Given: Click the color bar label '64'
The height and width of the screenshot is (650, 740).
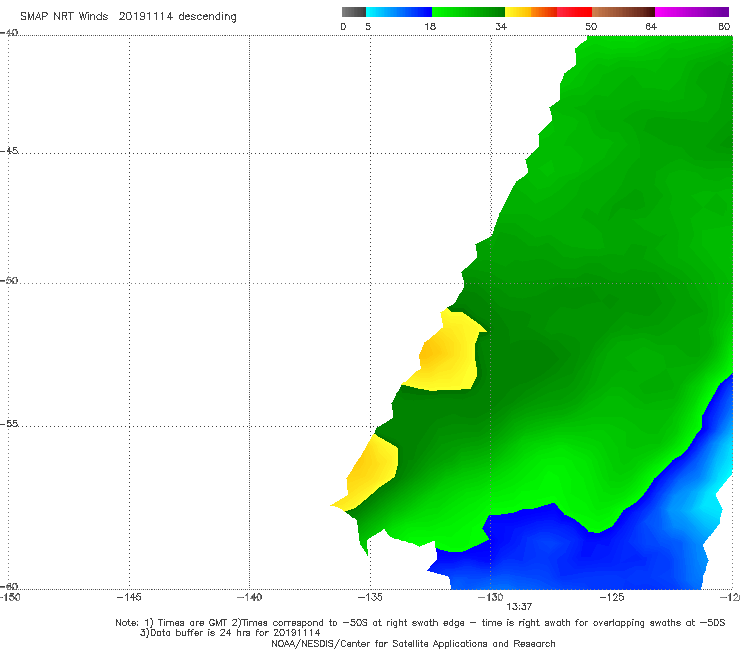Looking at the screenshot, I should (x=651, y=27).
